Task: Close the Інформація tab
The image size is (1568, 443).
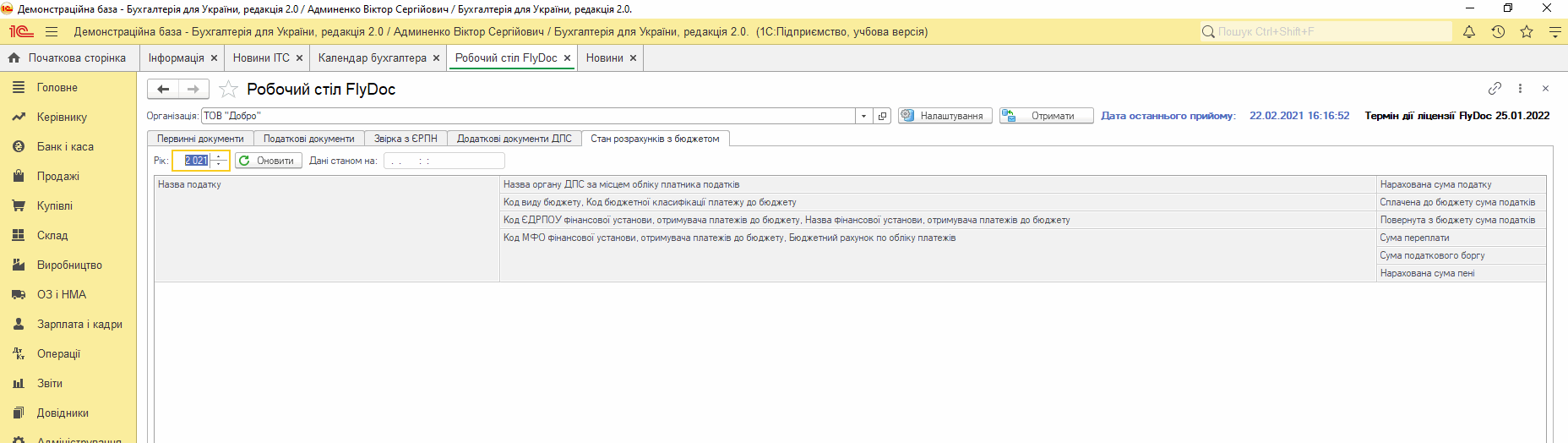Action: coord(214,58)
